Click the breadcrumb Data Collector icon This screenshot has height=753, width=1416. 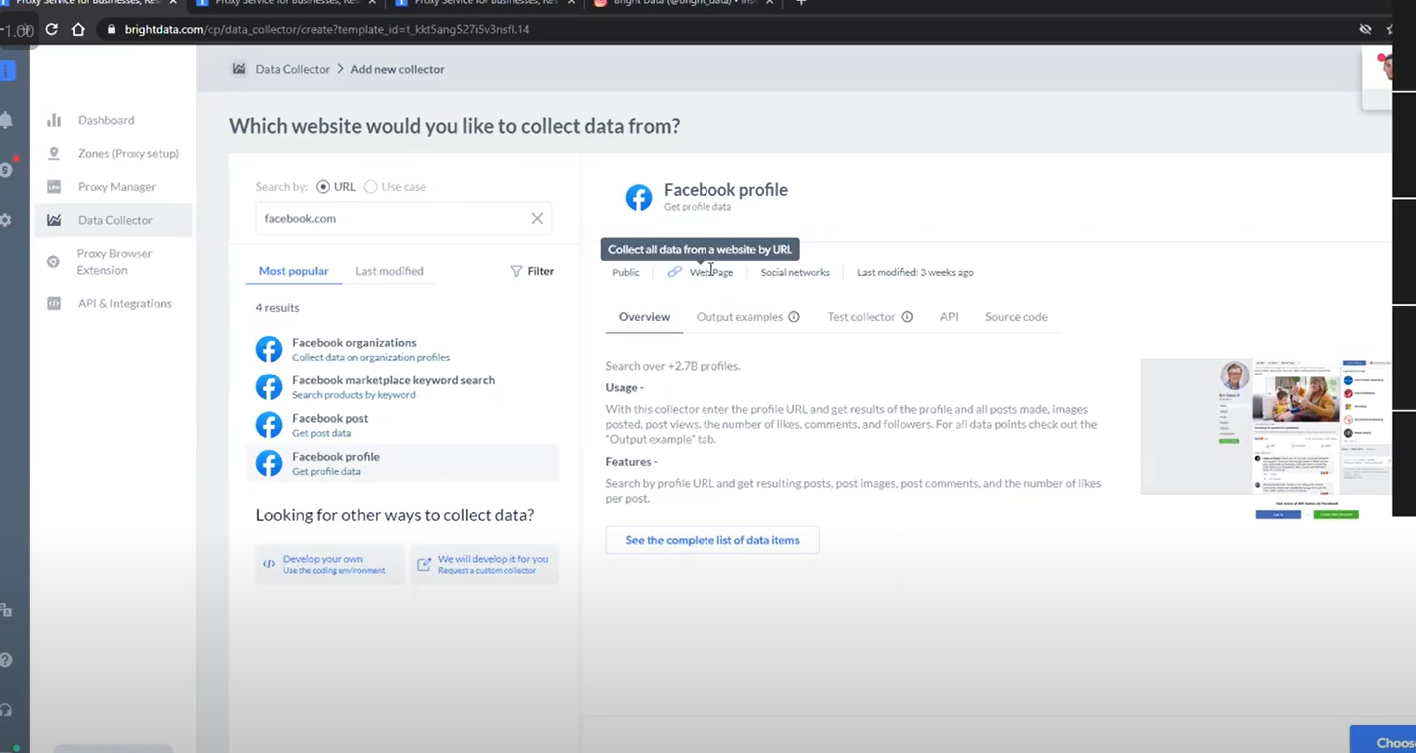point(239,69)
